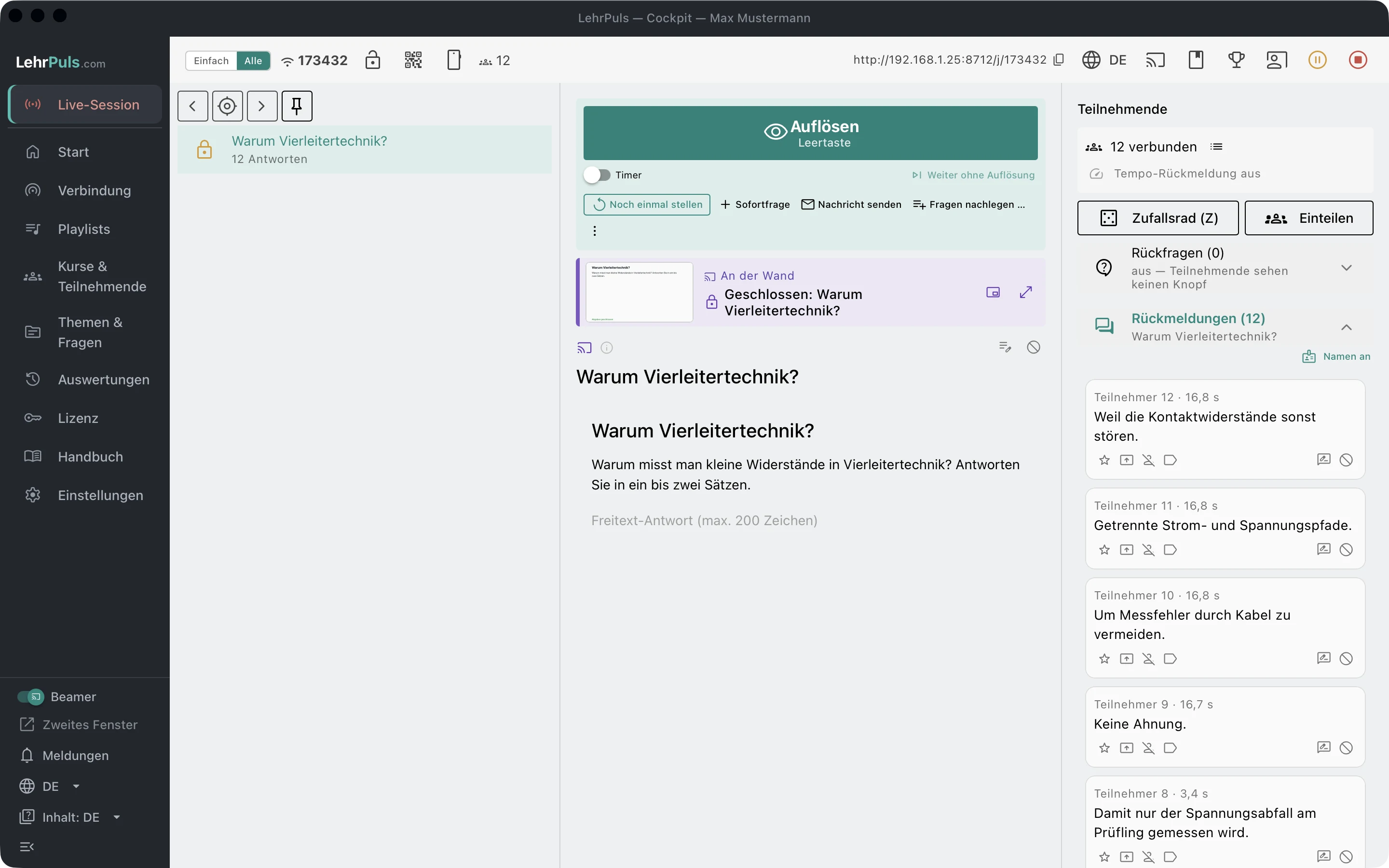Open the QR code icon in toolbar
The width and height of the screenshot is (1389, 868).
(x=413, y=60)
